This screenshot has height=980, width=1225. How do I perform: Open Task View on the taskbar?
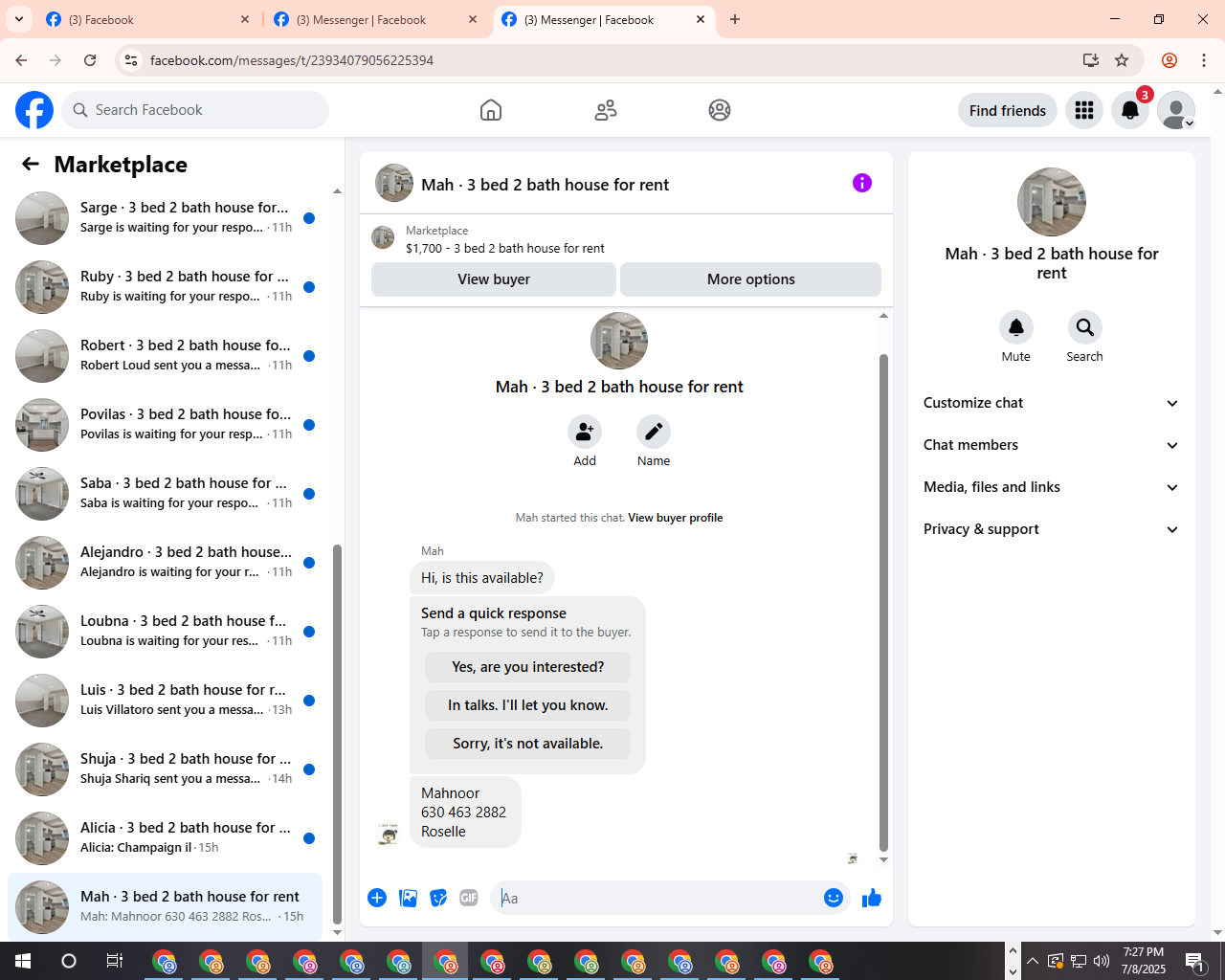pyautogui.click(x=114, y=961)
